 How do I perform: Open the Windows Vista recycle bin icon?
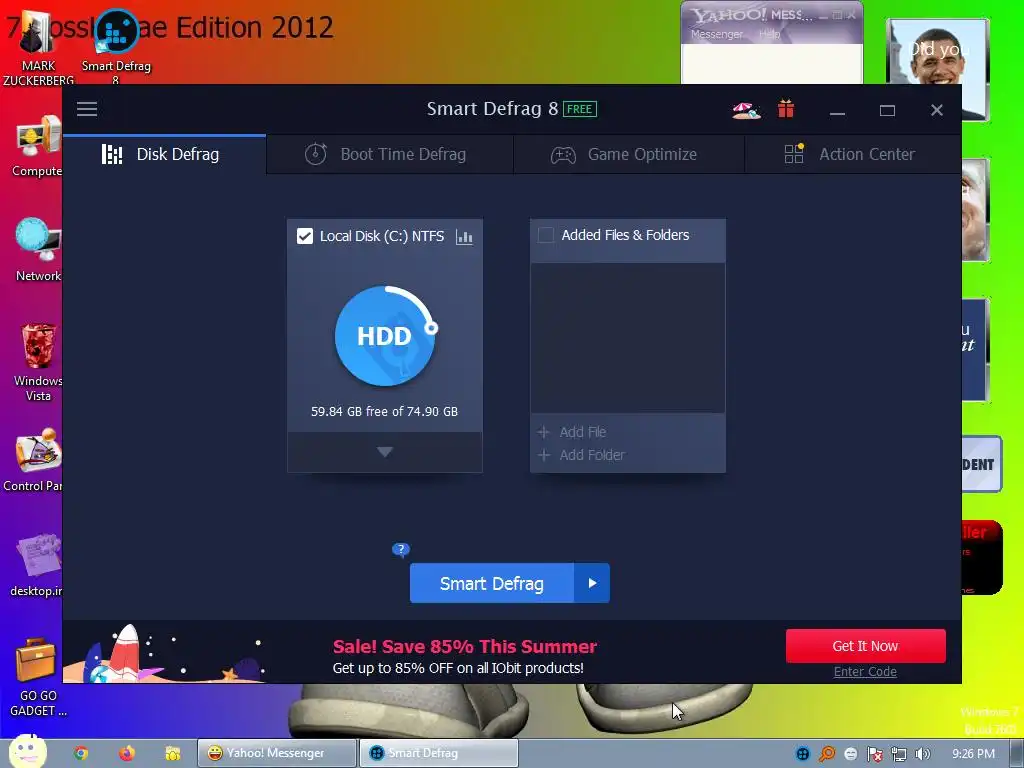[38, 362]
